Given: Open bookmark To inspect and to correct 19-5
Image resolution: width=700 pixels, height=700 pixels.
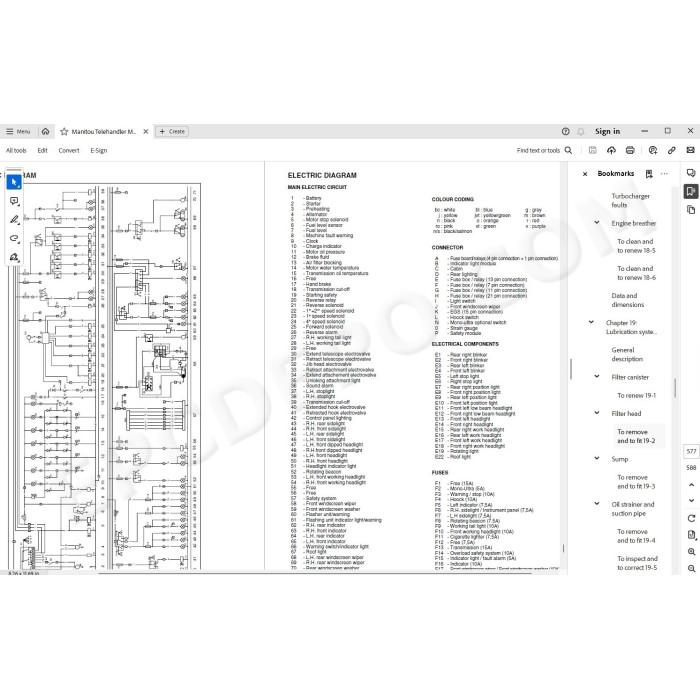Looking at the screenshot, I should click(637, 563).
